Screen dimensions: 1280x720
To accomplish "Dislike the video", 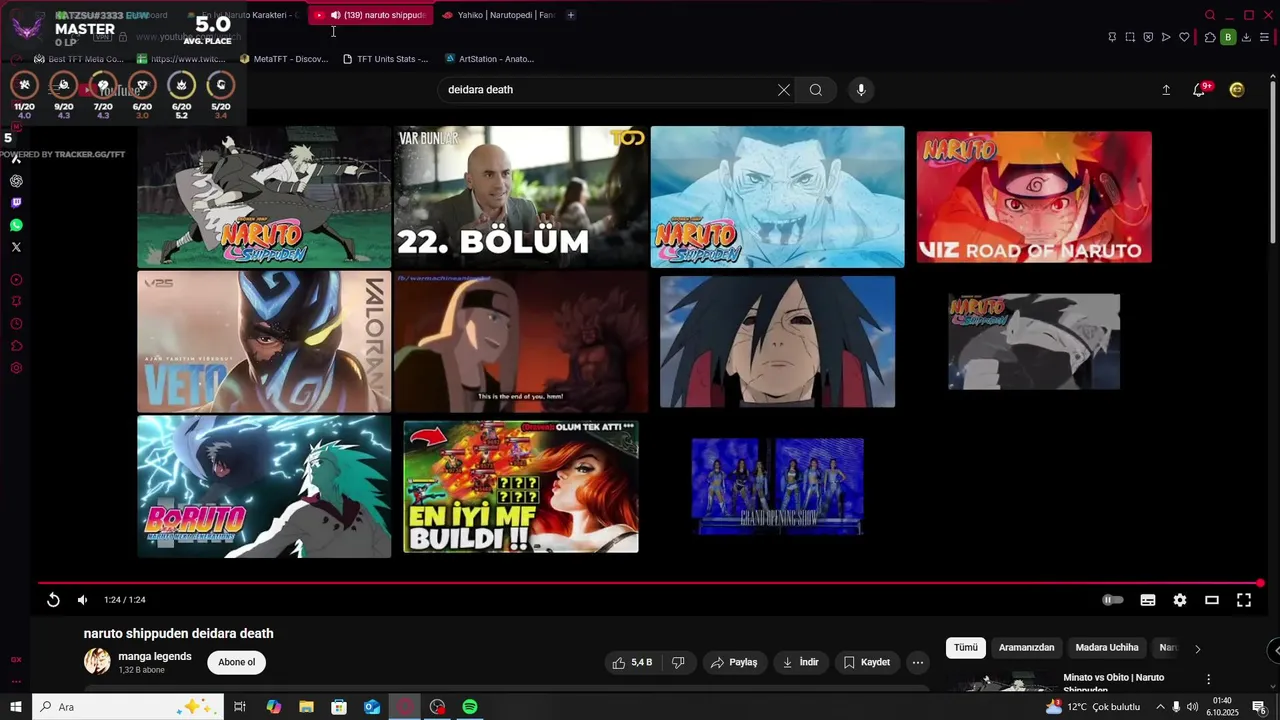I will (678, 662).
